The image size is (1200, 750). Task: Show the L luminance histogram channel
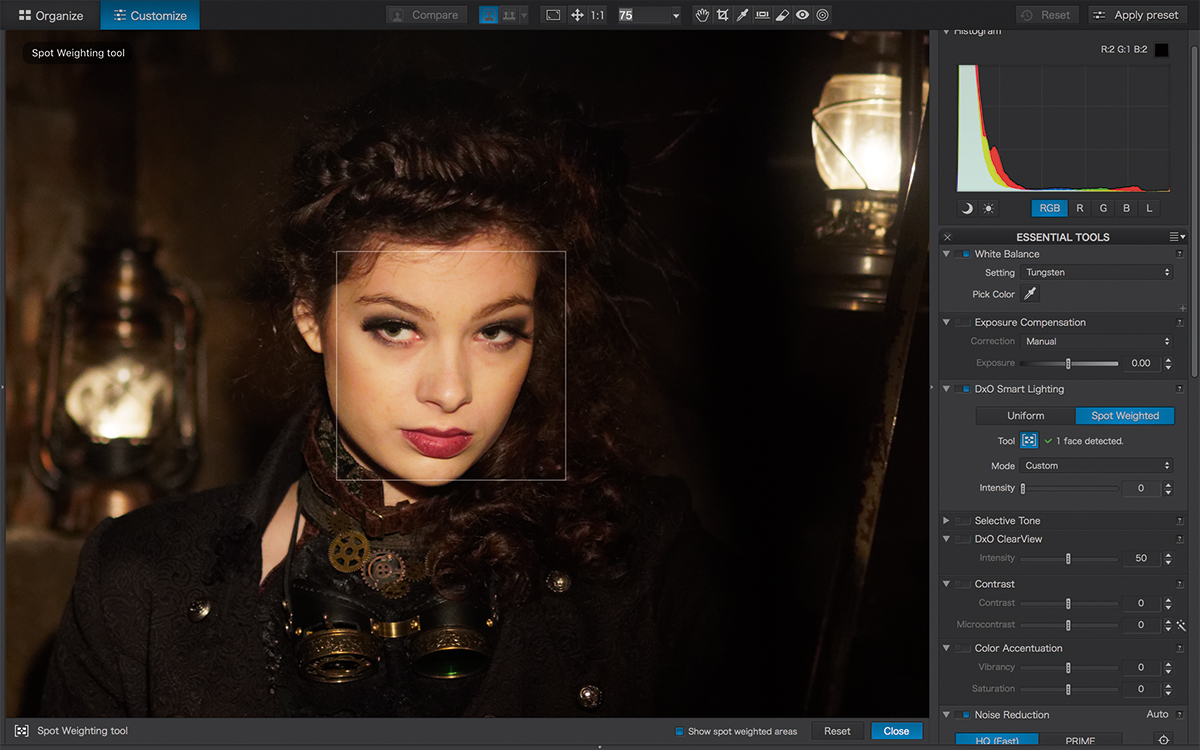tap(1149, 208)
